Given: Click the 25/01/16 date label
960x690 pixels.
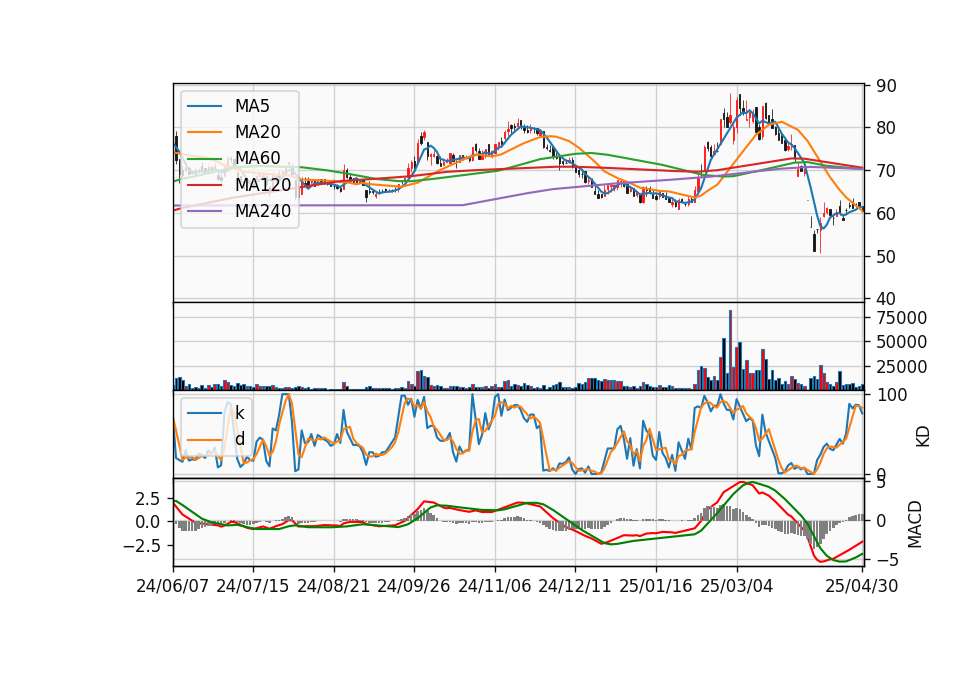Looking at the screenshot, I should [656, 586].
